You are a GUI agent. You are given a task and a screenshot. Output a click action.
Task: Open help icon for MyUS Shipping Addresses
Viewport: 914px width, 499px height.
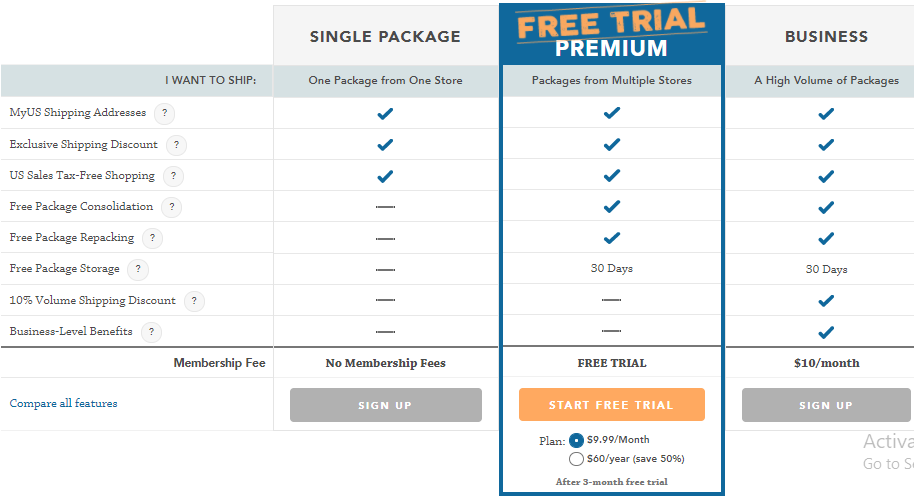point(164,113)
